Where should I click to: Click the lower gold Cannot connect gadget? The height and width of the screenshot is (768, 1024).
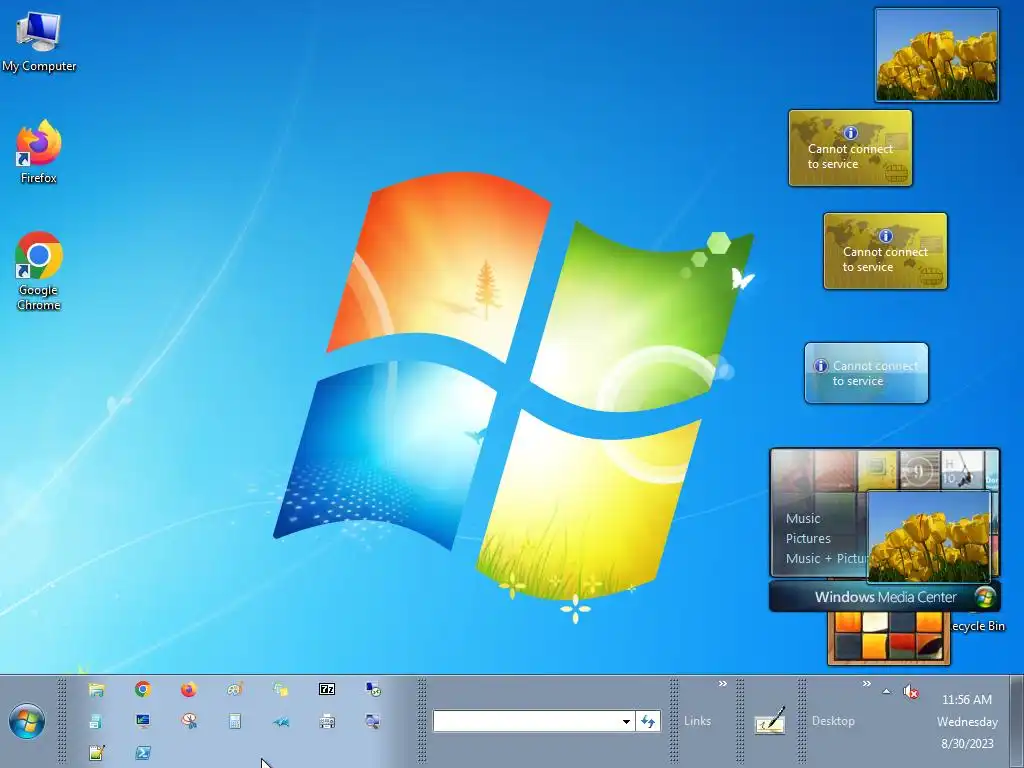point(886,251)
